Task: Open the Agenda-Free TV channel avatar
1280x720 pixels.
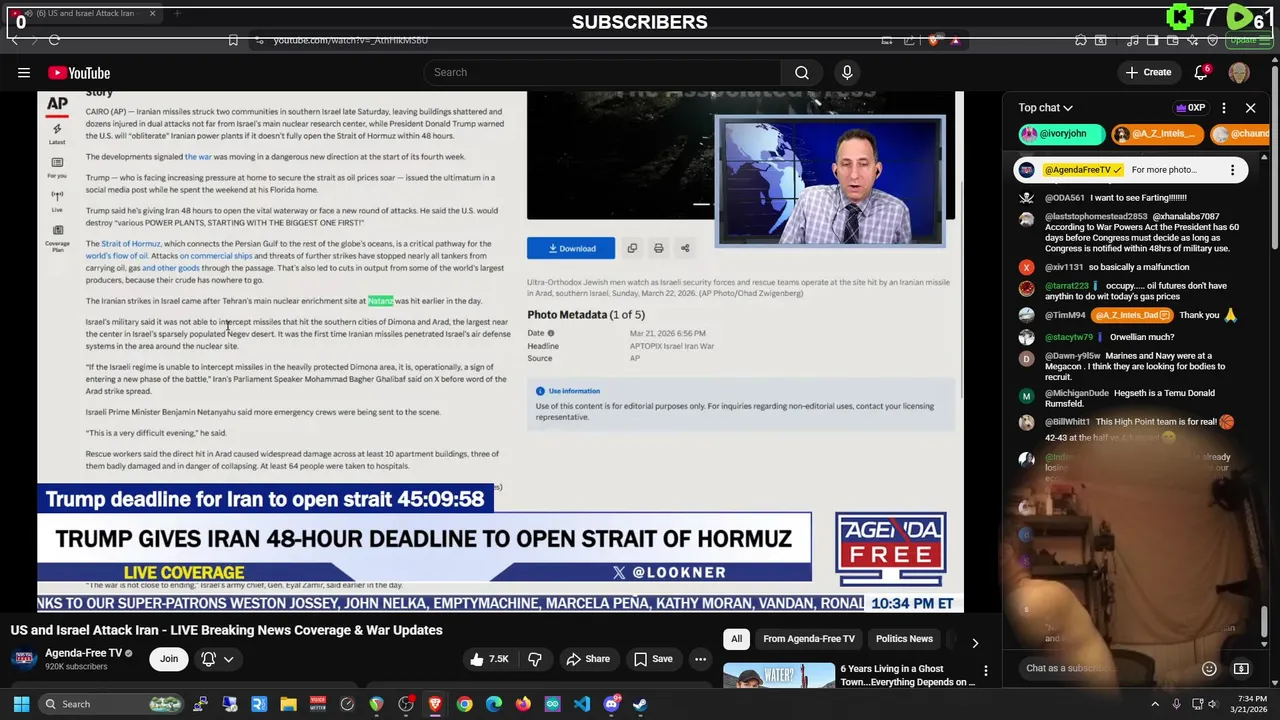Action: tap(25, 659)
